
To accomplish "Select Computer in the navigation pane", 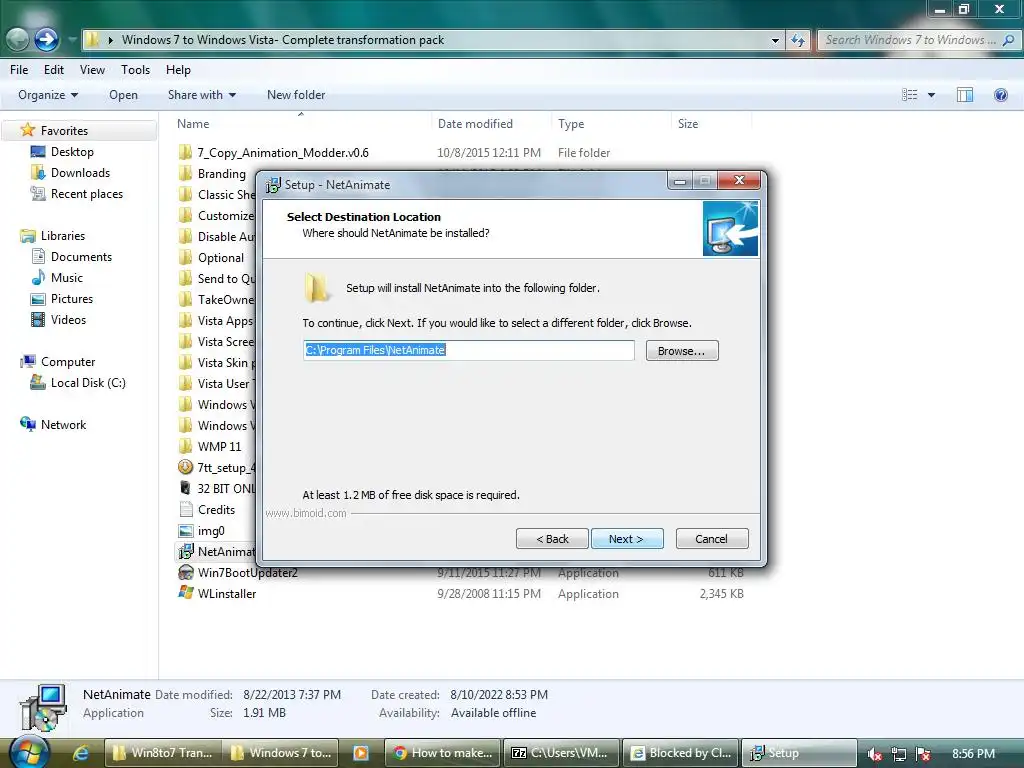I will 68,361.
